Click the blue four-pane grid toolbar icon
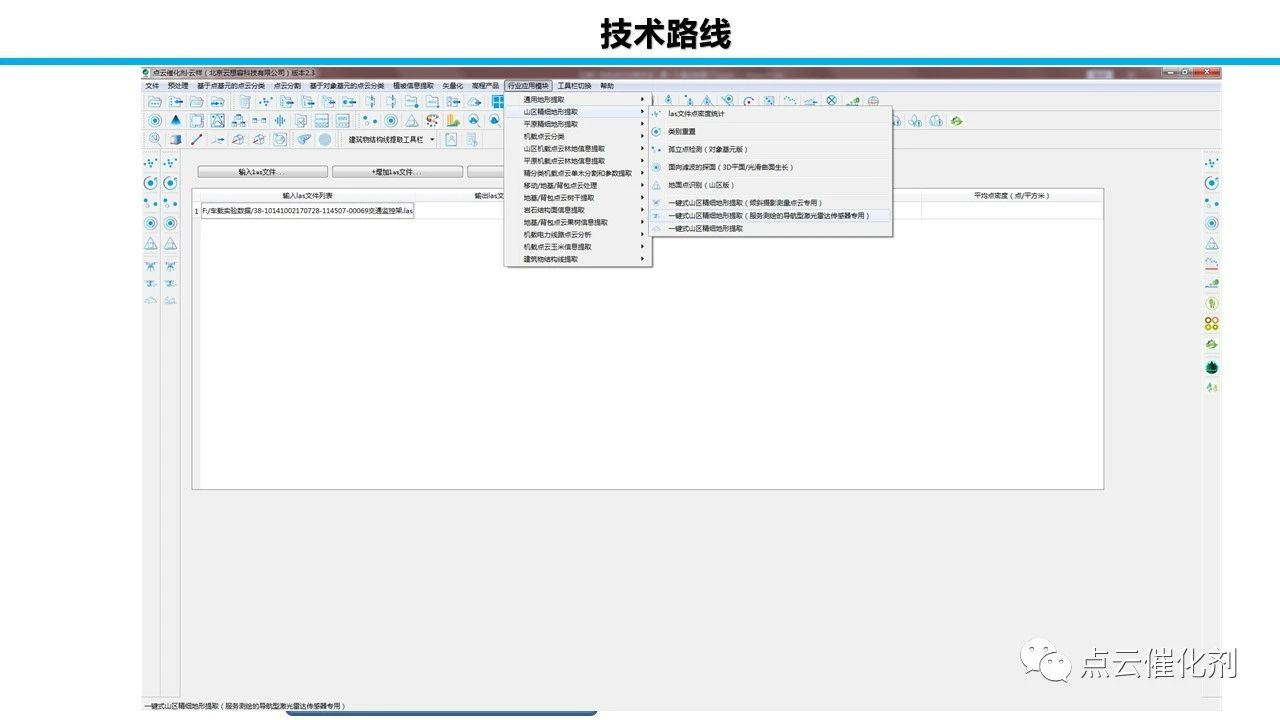The image size is (1280, 720). coord(497,102)
